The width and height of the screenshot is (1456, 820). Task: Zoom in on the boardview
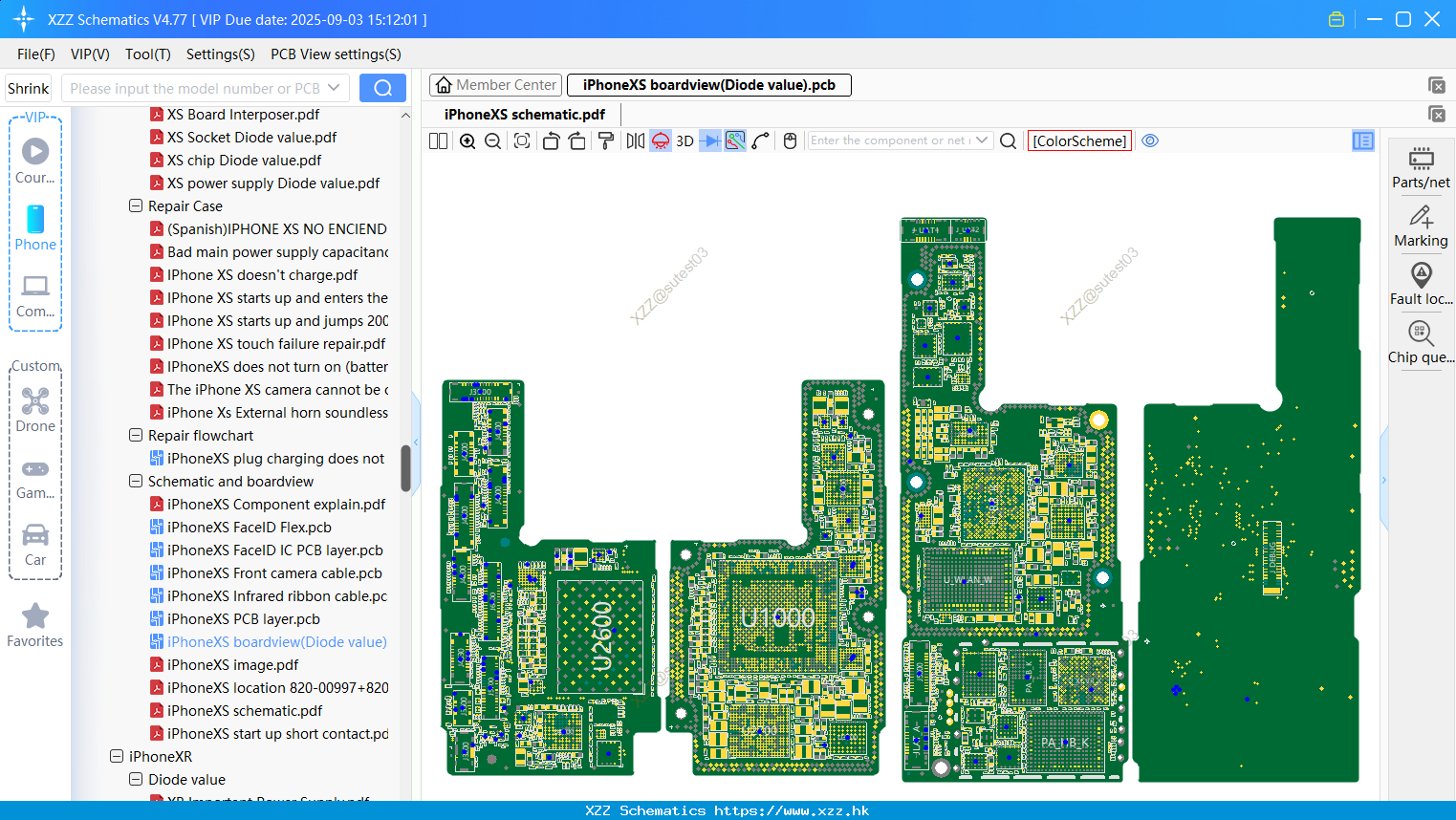467,140
